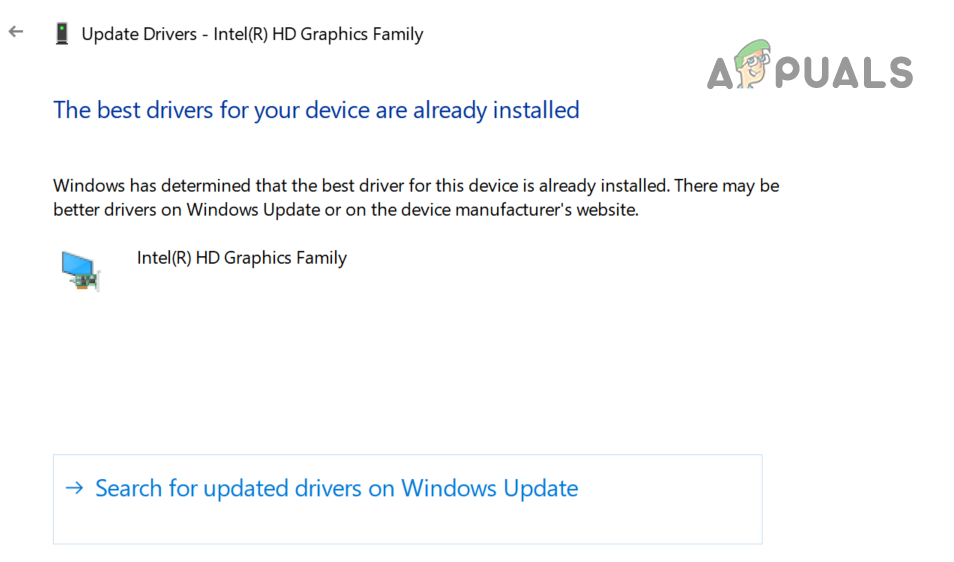Click the letter A in Appuals logo

pyautogui.click(x=724, y=72)
